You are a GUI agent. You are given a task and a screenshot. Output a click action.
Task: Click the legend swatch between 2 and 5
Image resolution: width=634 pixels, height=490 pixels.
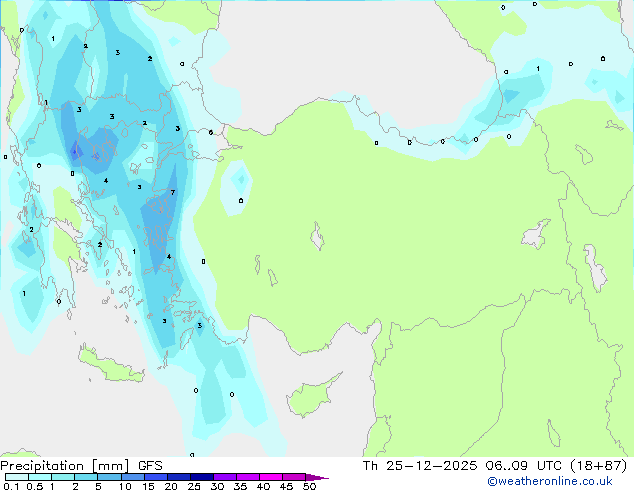coord(86,477)
